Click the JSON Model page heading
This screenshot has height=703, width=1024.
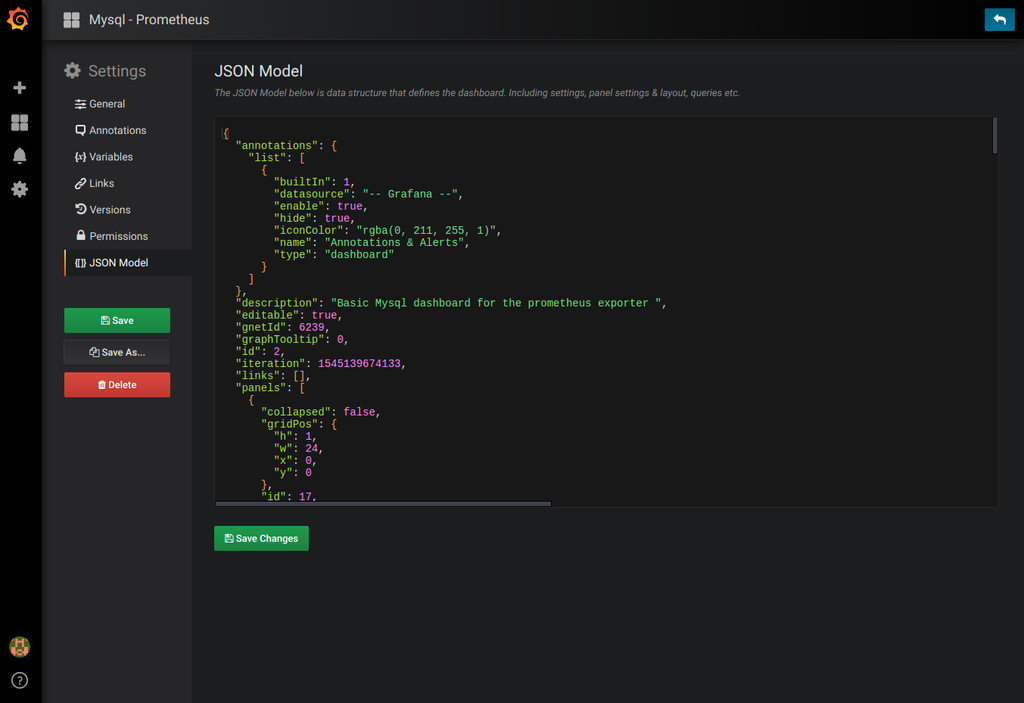click(x=259, y=71)
